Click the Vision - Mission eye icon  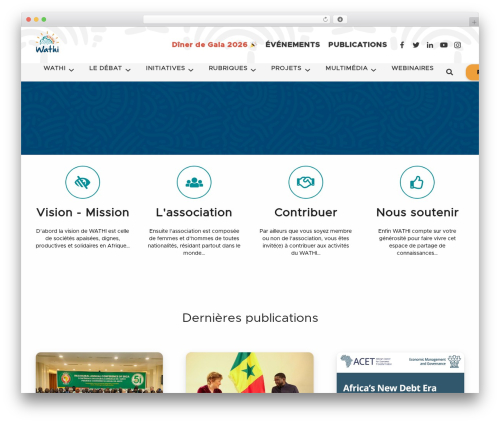(83, 182)
